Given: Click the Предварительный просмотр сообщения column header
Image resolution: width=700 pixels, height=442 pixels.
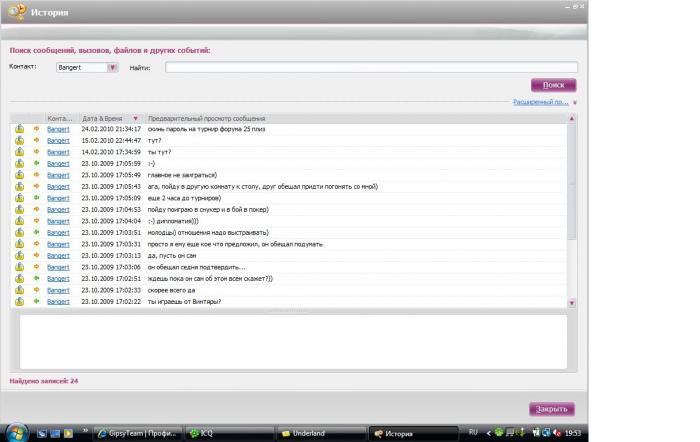Looking at the screenshot, I should point(207,119).
